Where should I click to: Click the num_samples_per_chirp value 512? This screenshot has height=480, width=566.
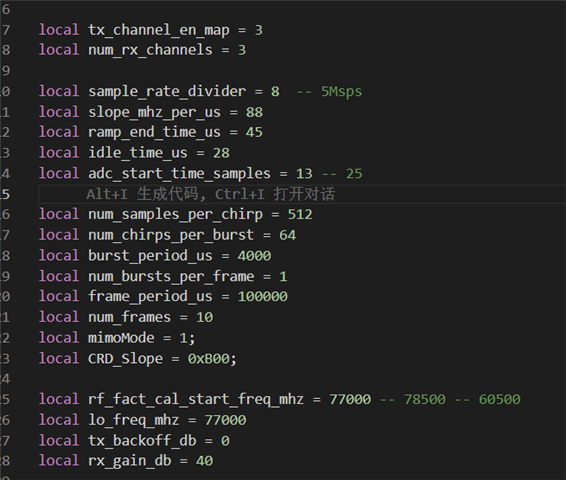300,214
